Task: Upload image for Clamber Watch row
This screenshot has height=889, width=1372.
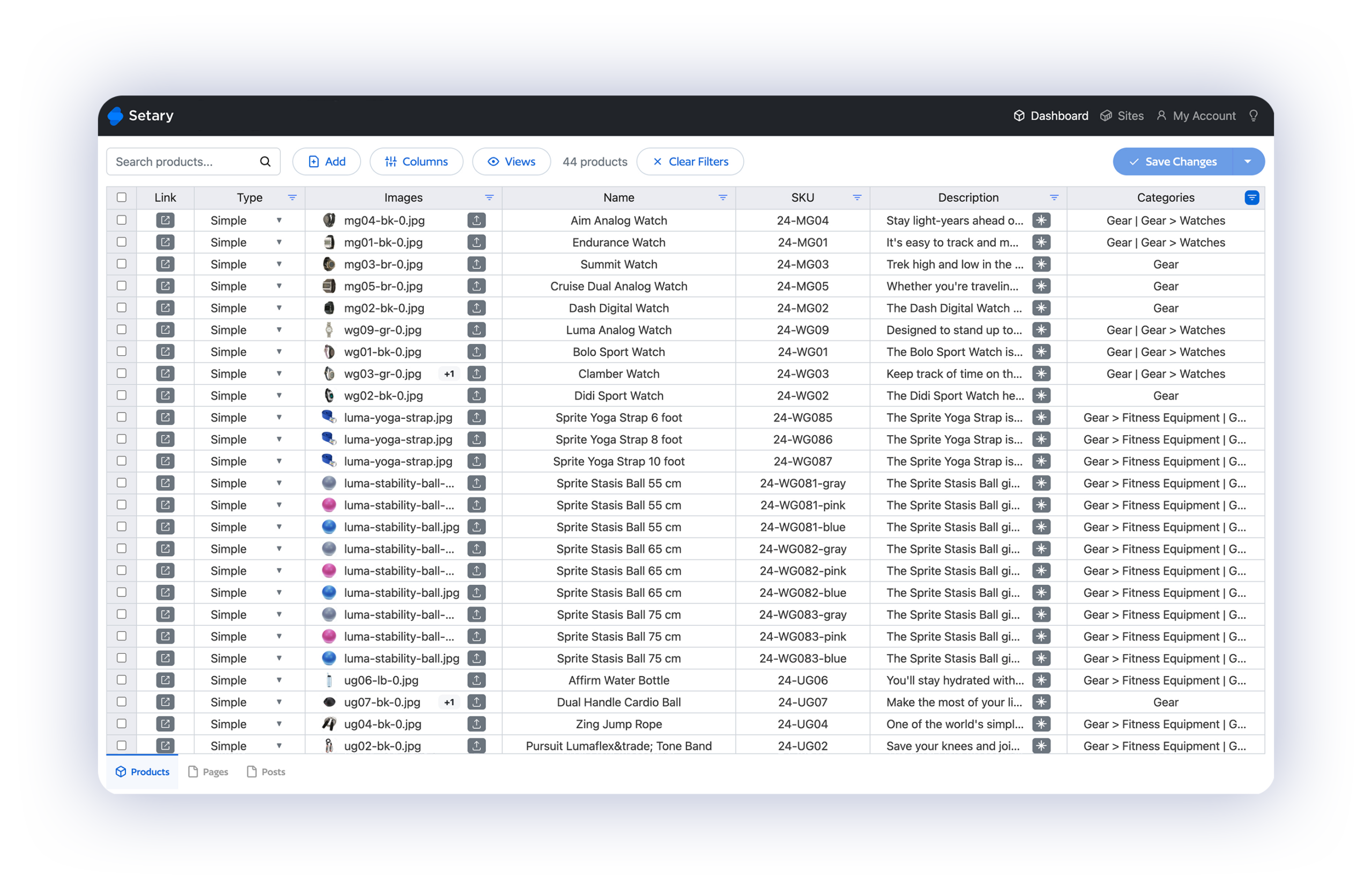Action: (x=476, y=373)
